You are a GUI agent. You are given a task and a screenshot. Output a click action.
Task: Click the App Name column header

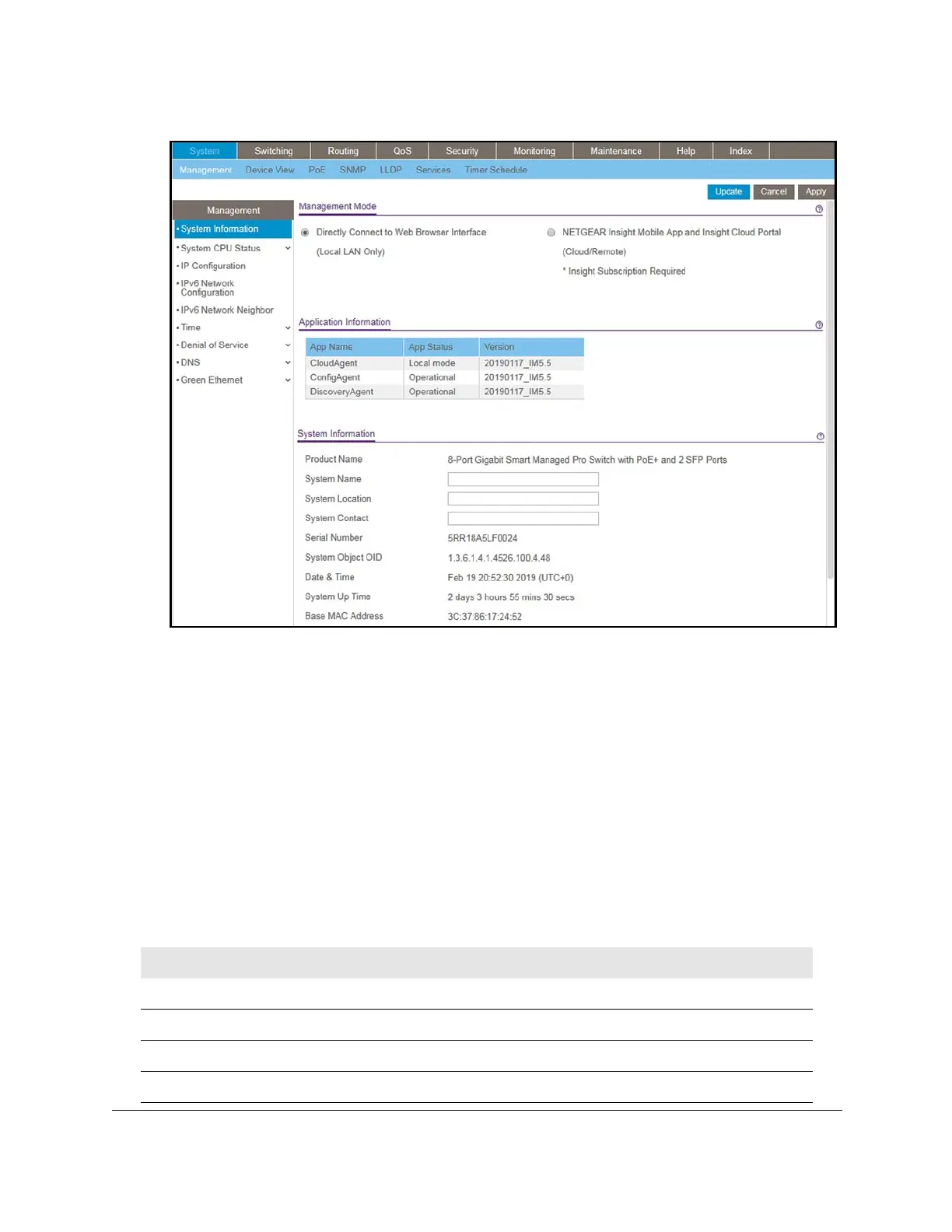tap(354, 347)
